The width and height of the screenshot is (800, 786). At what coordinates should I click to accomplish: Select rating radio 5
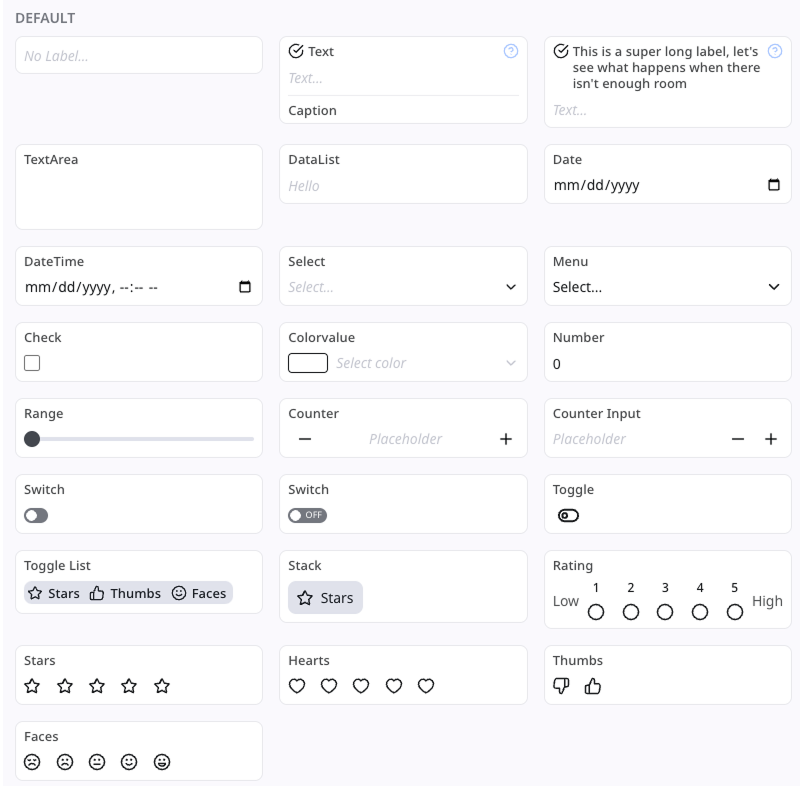[735, 612]
